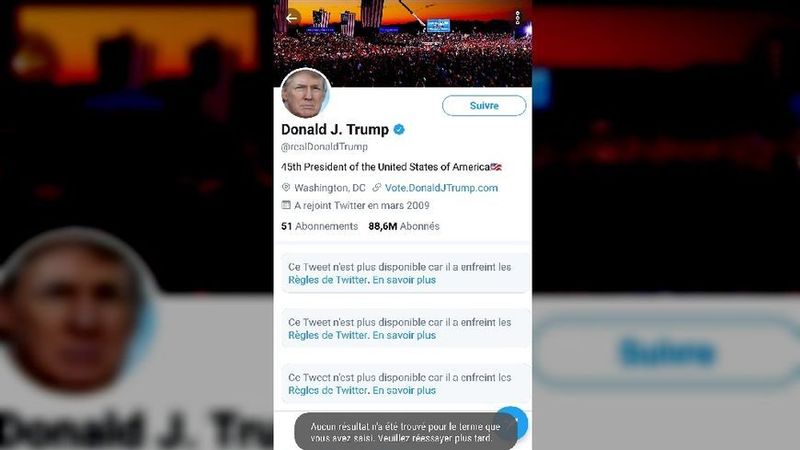Tap the calendar joined-date icon

286,205
